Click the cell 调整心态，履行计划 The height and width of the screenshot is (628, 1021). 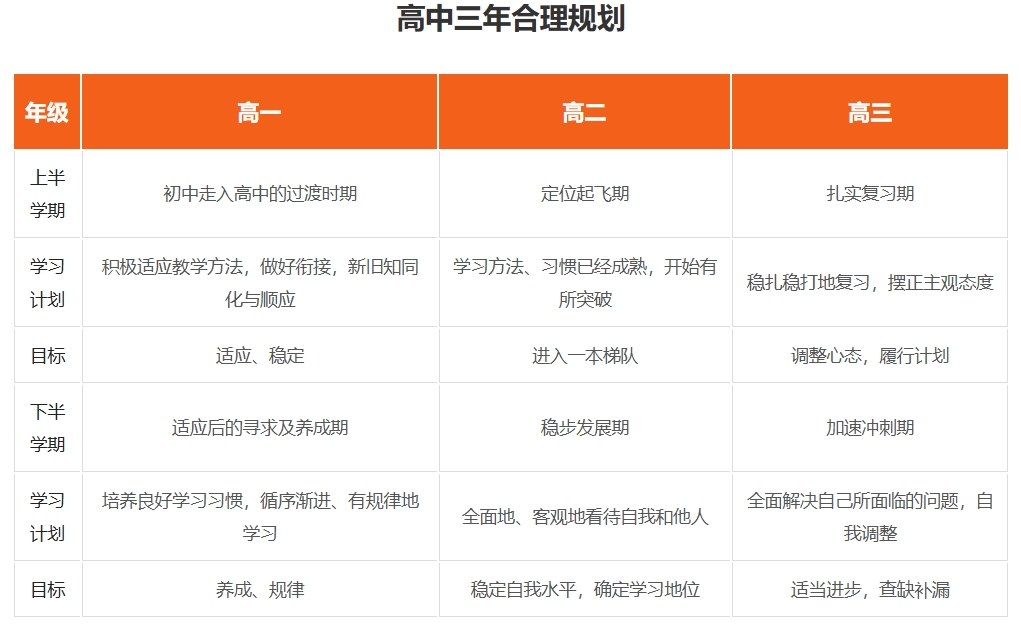868,355
